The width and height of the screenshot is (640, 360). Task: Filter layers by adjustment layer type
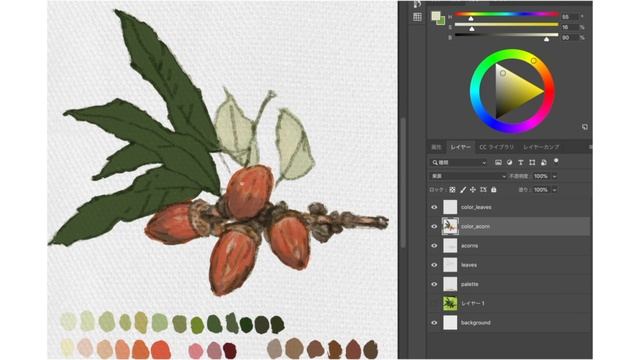coord(509,162)
